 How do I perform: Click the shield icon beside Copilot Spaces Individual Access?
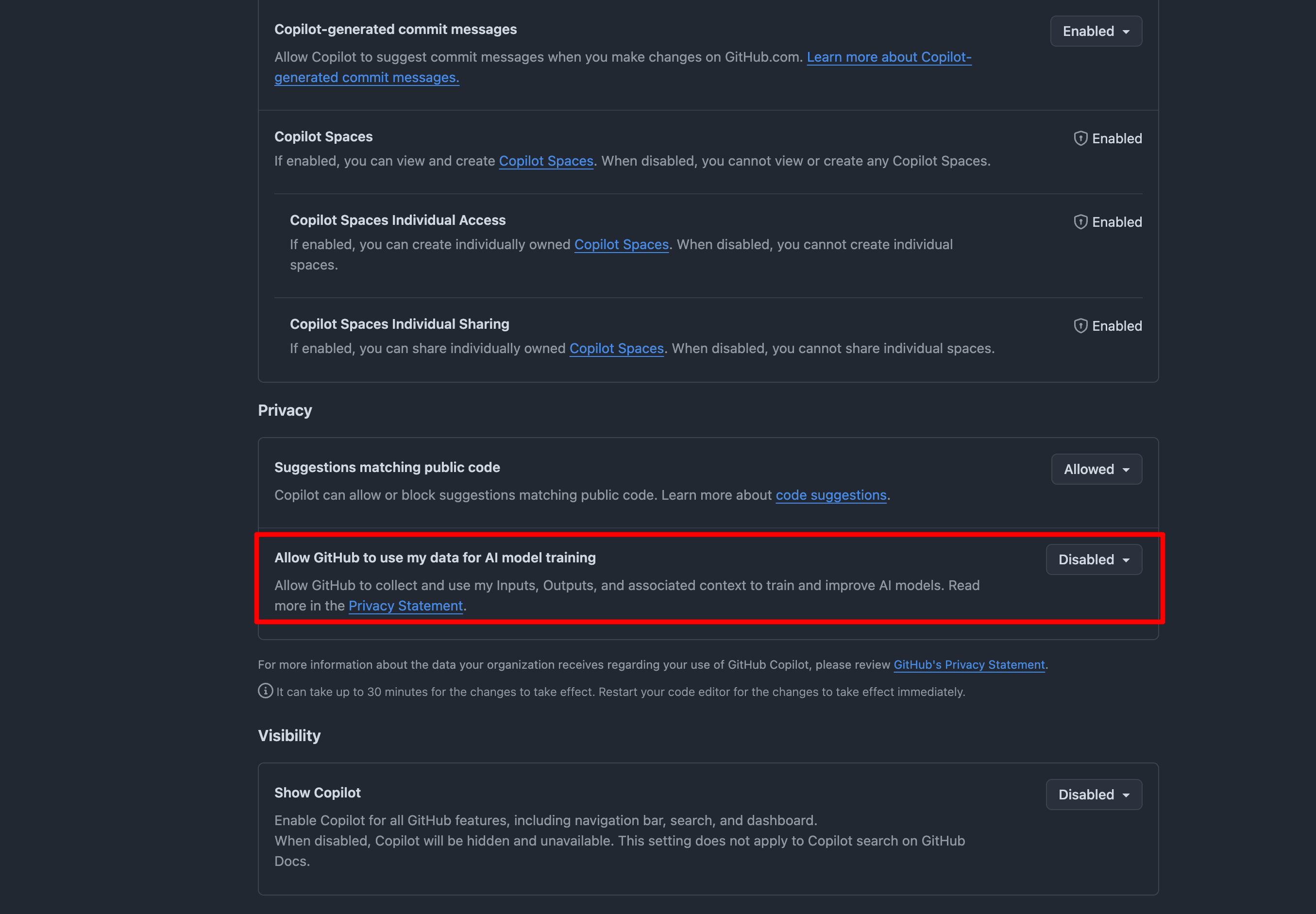(1080, 221)
